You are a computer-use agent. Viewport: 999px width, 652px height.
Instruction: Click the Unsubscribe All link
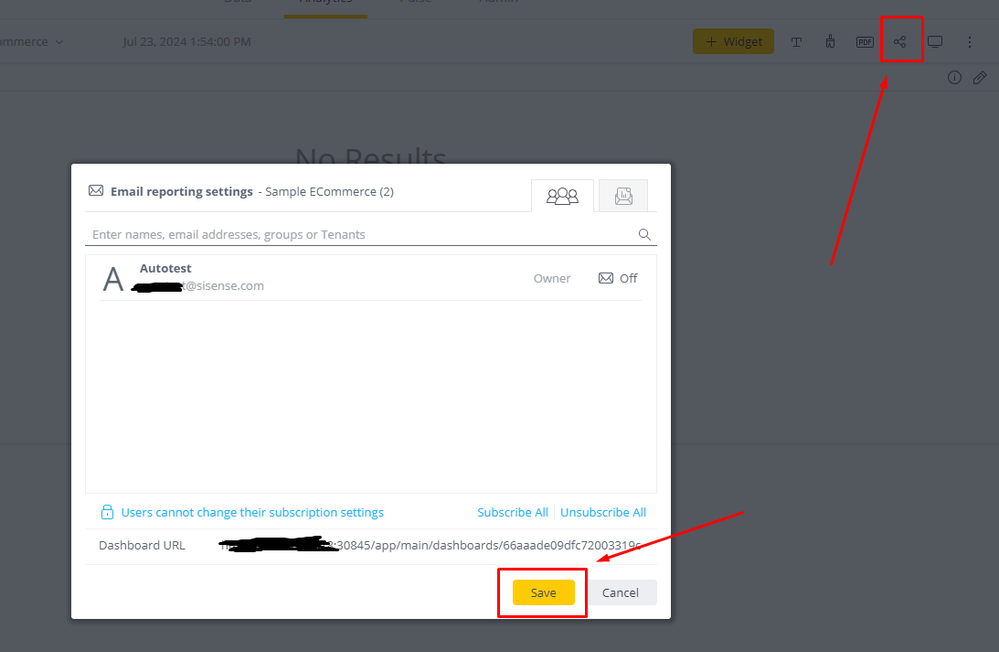pos(603,512)
